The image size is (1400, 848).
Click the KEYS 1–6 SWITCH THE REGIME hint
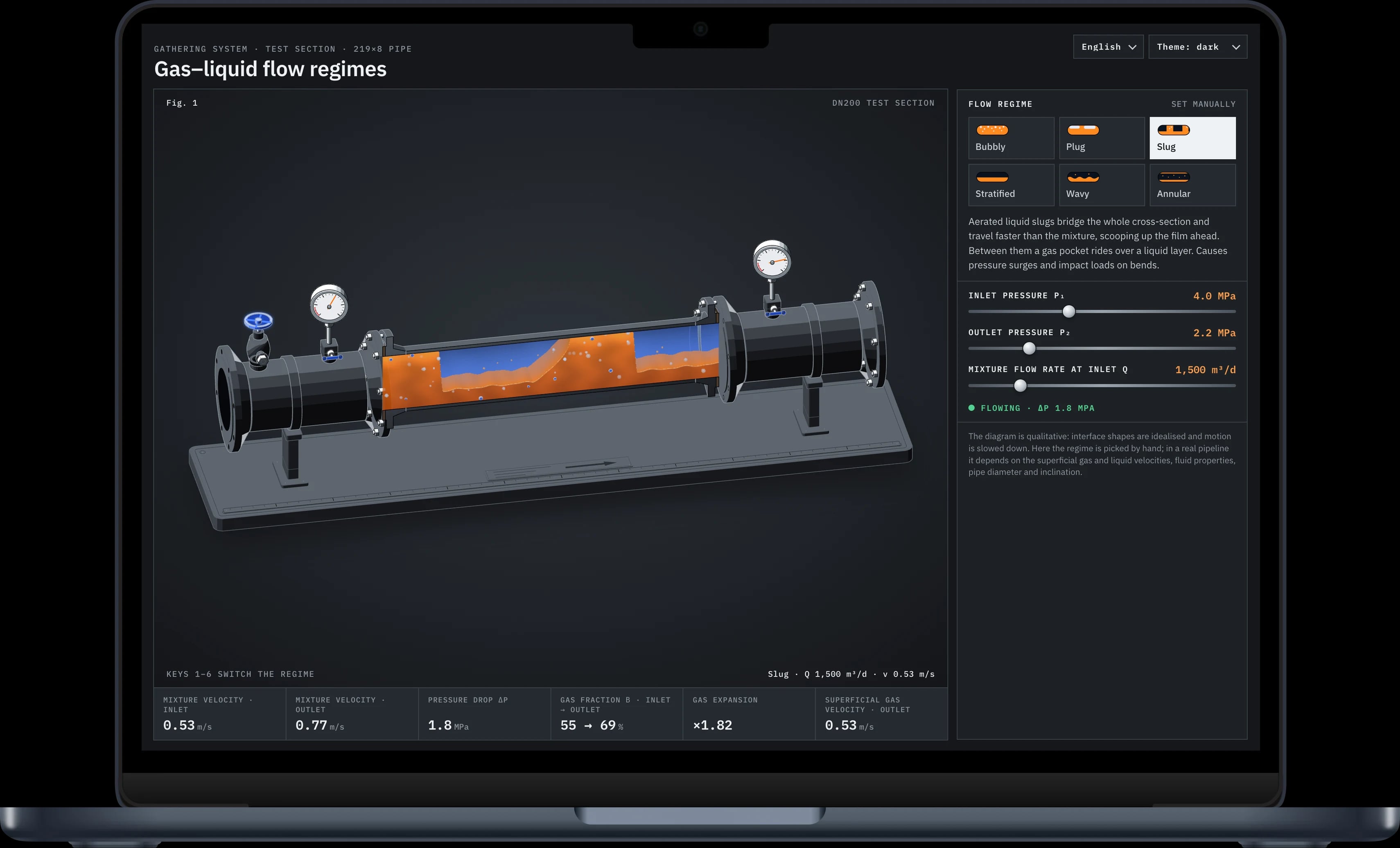[240, 674]
